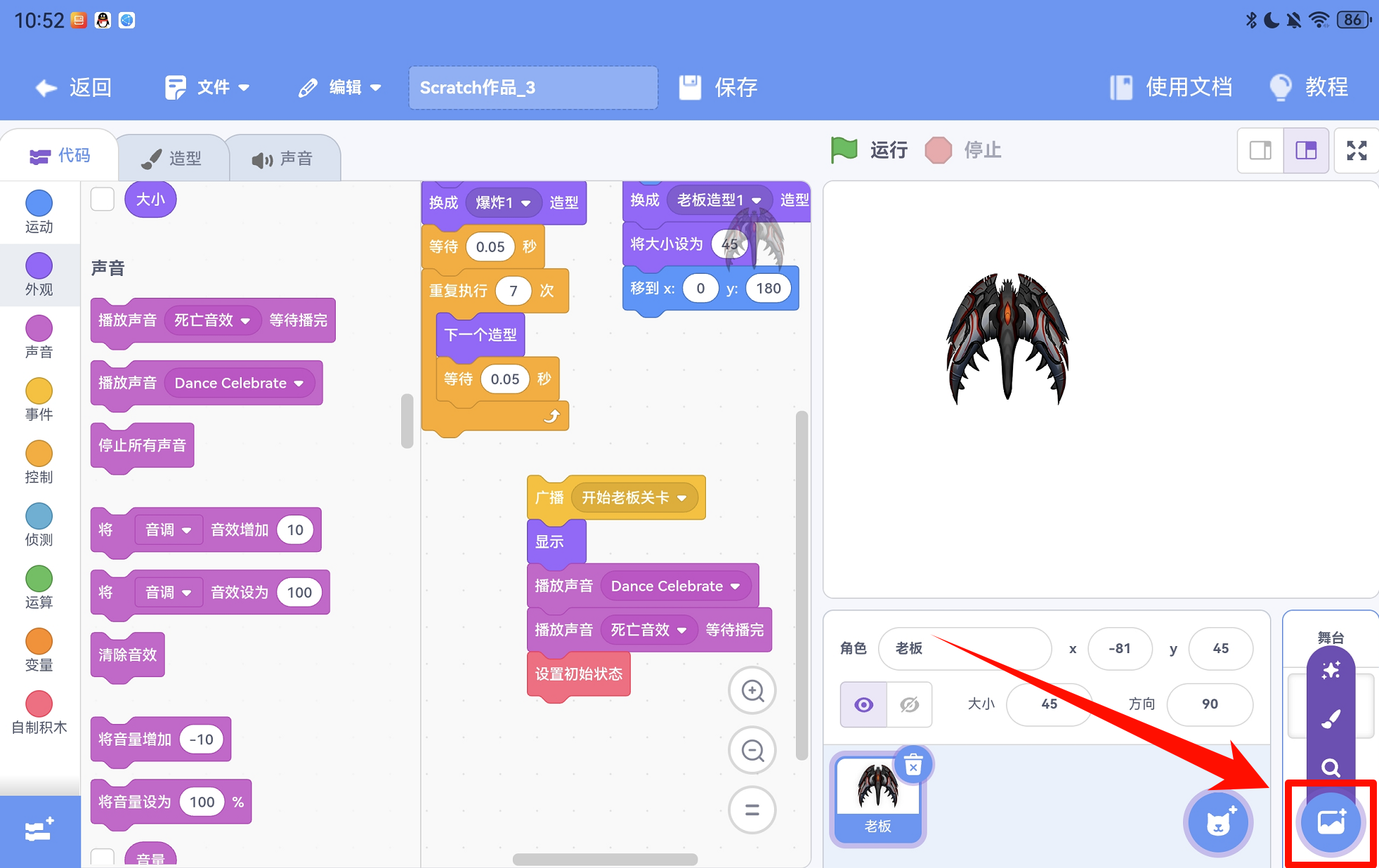Select the purple 外观 category circle
Image resolution: width=1379 pixels, height=868 pixels.
pyautogui.click(x=39, y=266)
